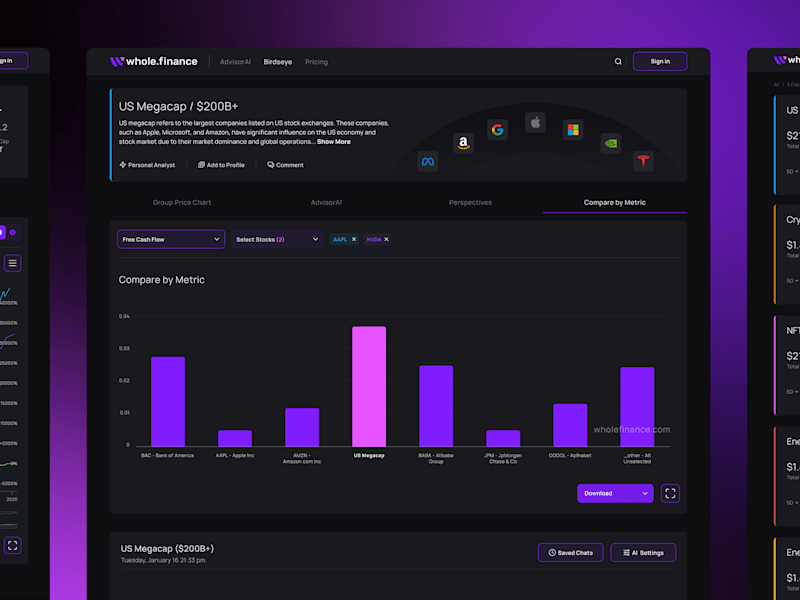Select the Amazon company logo
Viewport: 800px width, 600px height.
pos(463,143)
